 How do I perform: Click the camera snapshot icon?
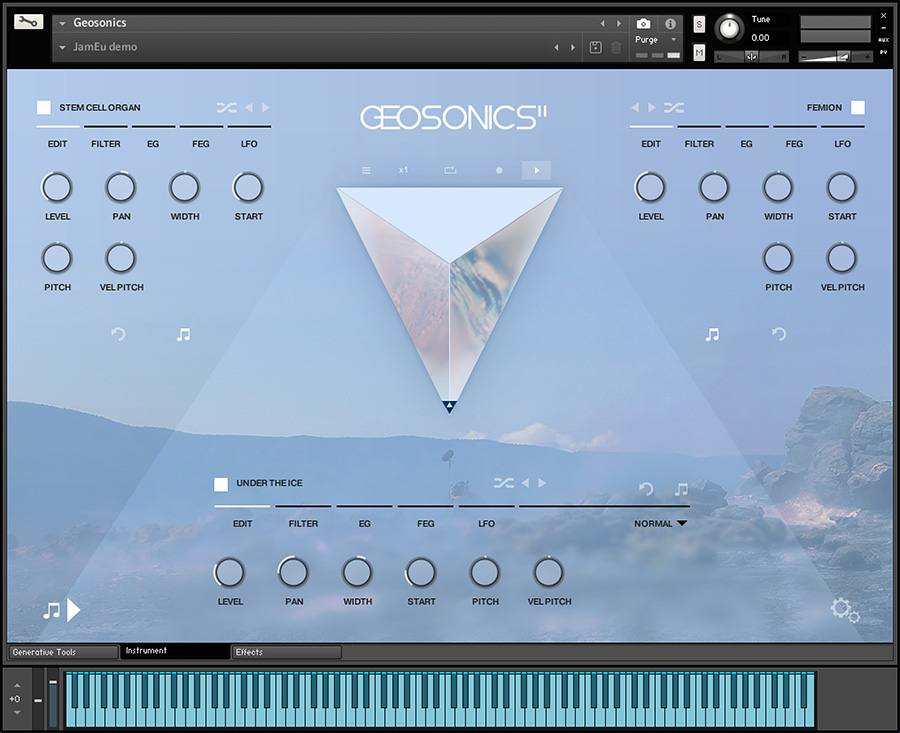(644, 23)
